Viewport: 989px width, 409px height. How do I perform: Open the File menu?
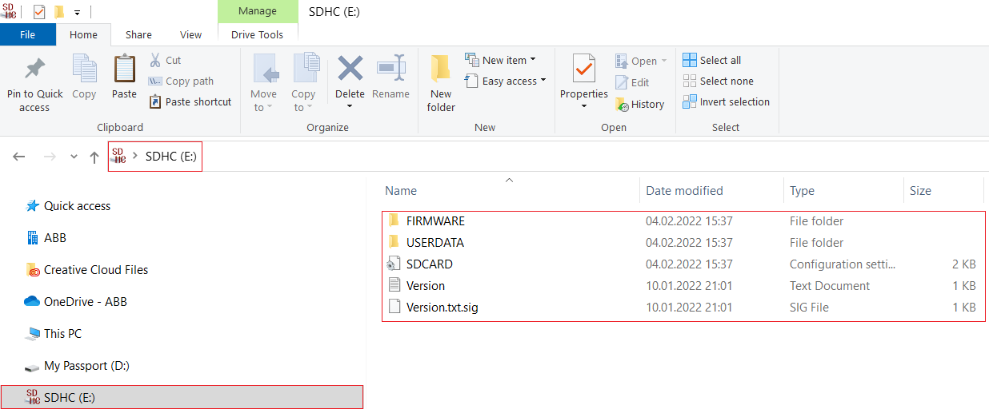(x=29, y=34)
